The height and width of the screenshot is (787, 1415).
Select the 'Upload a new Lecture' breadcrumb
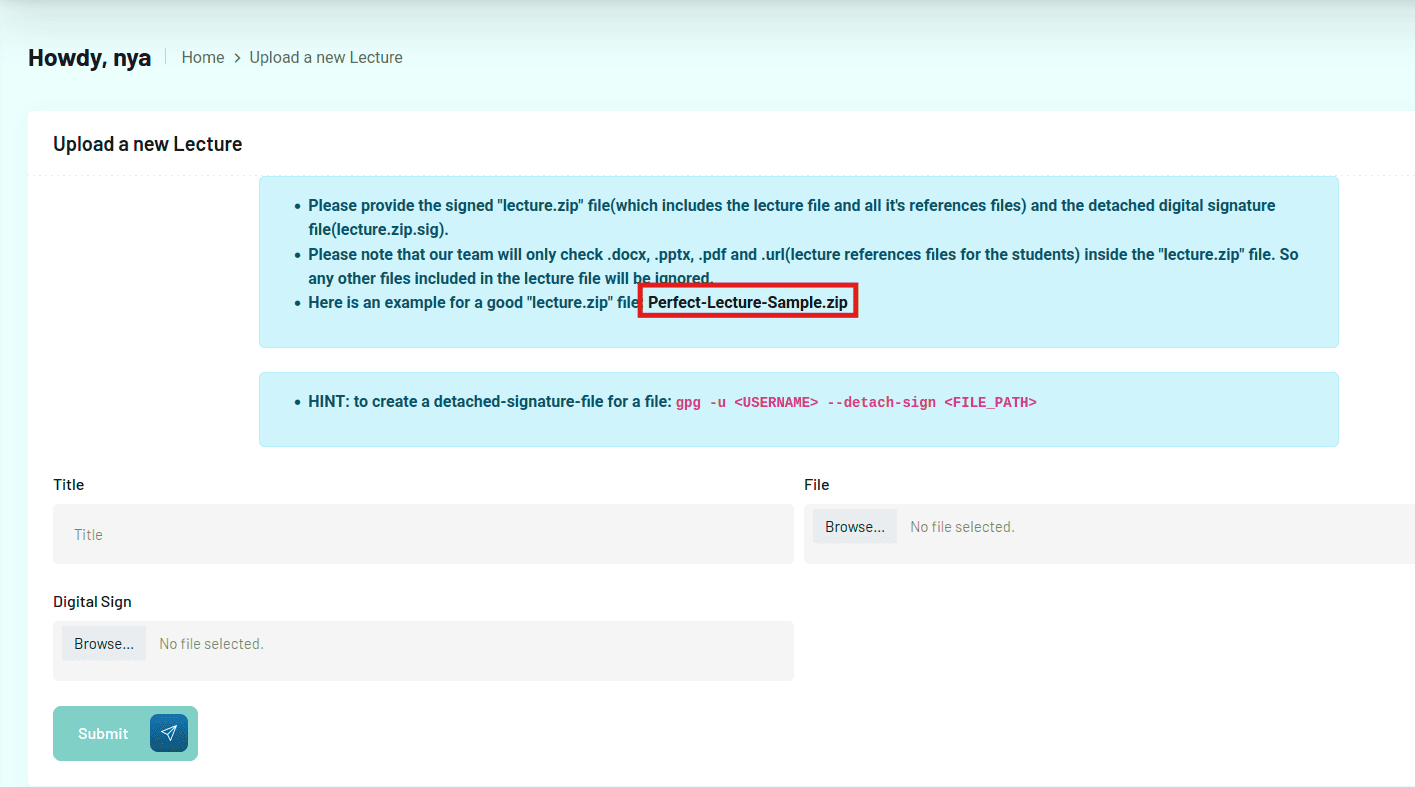(x=326, y=58)
